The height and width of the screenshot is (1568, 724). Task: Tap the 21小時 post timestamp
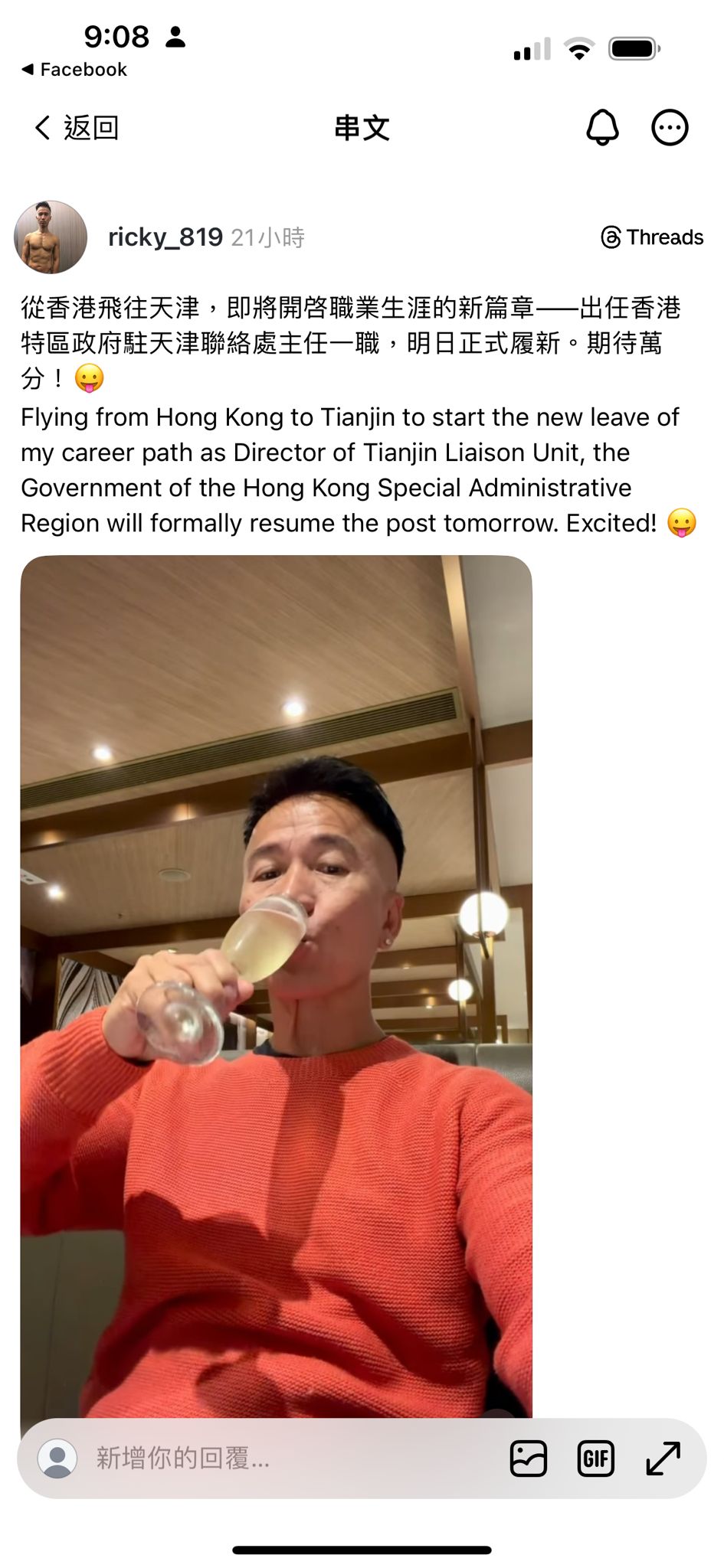click(x=267, y=238)
